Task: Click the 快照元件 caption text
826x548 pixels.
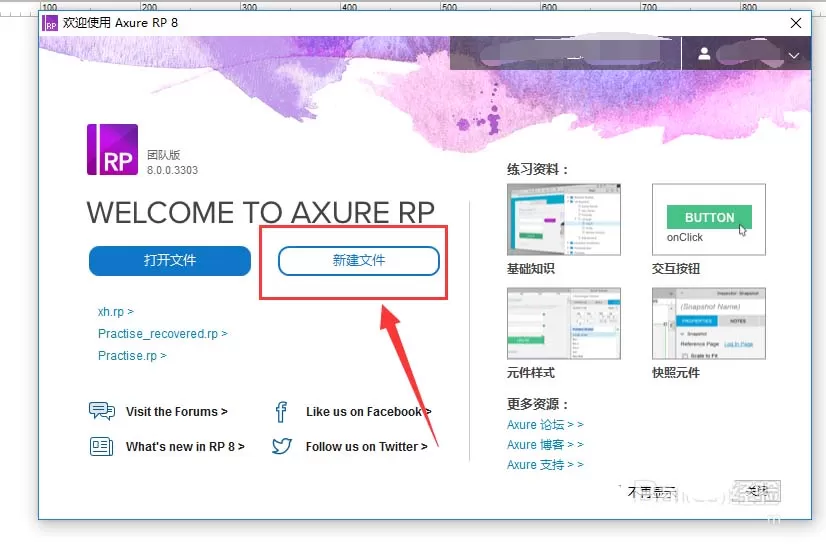Action: pos(676,373)
